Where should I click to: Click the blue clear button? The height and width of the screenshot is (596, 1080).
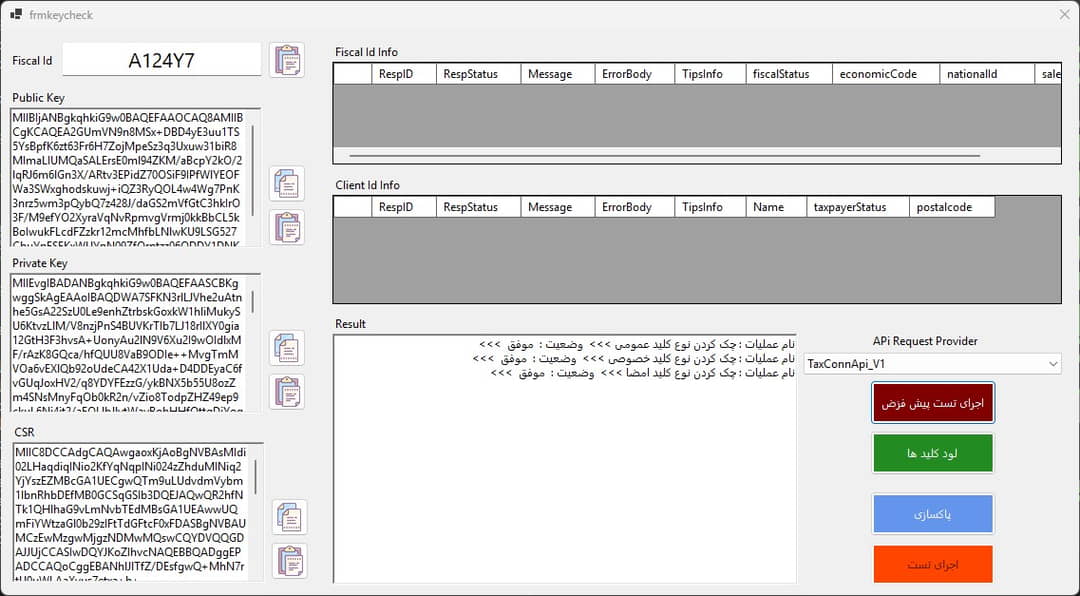coord(932,514)
